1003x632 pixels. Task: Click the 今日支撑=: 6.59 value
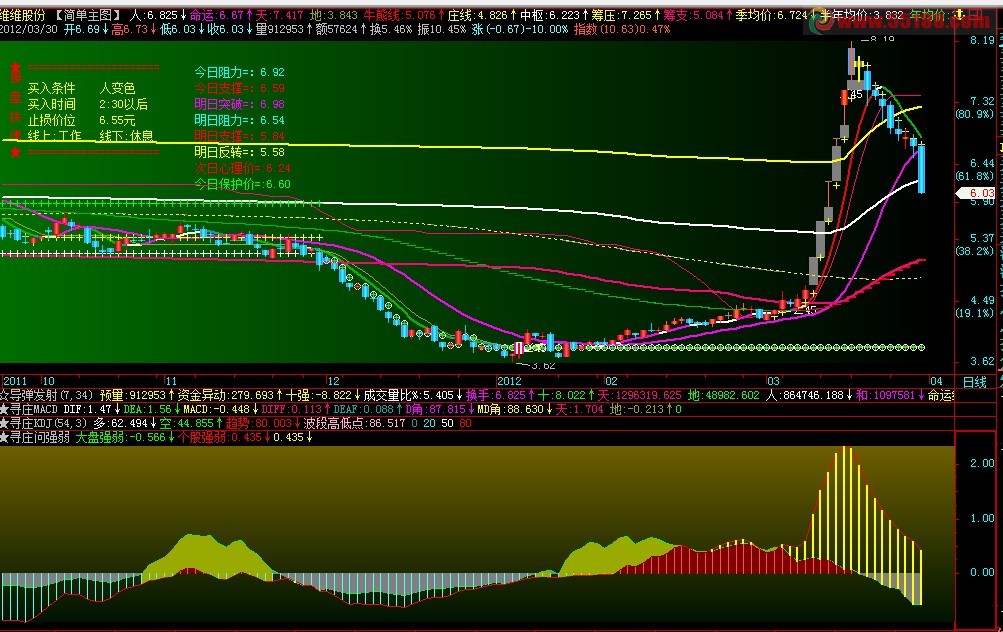pos(239,88)
